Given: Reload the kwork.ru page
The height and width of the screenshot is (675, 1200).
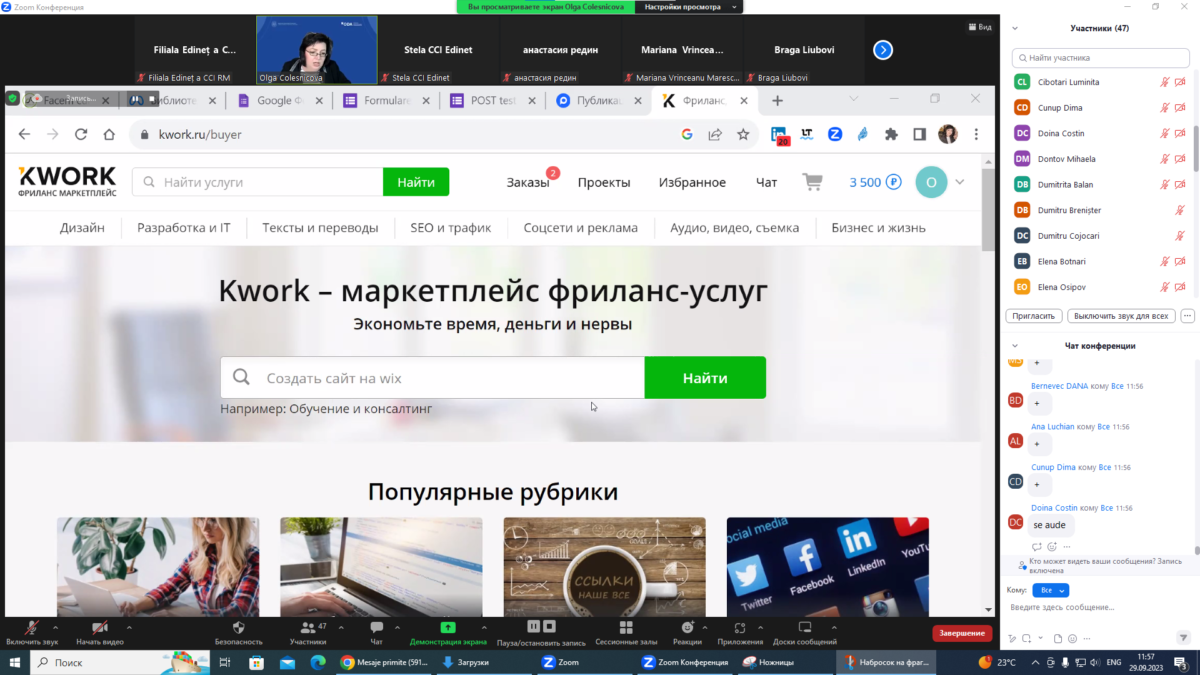Looking at the screenshot, I should [x=81, y=134].
